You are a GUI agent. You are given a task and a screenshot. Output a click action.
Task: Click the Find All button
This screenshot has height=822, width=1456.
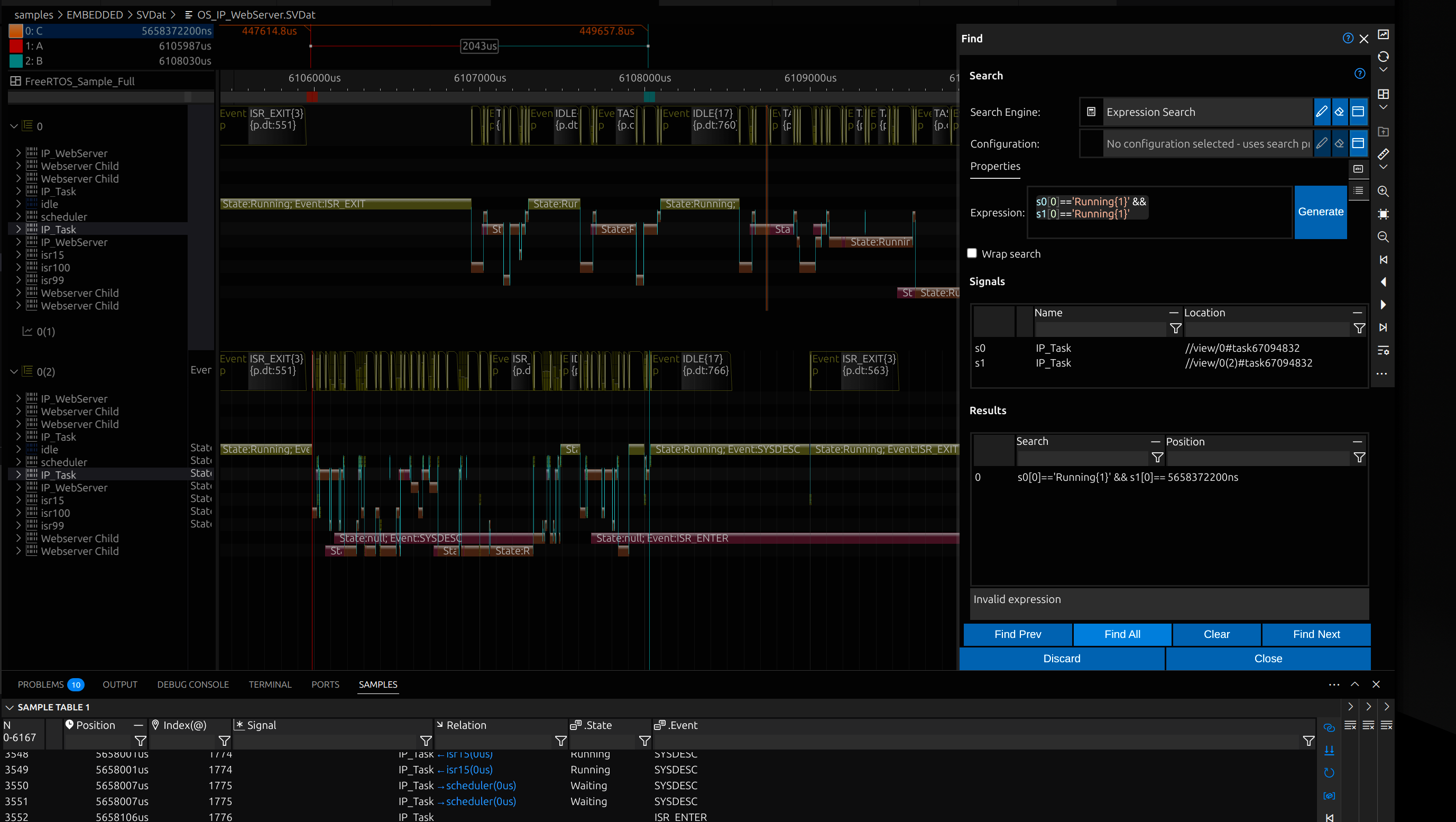click(1122, 634)
